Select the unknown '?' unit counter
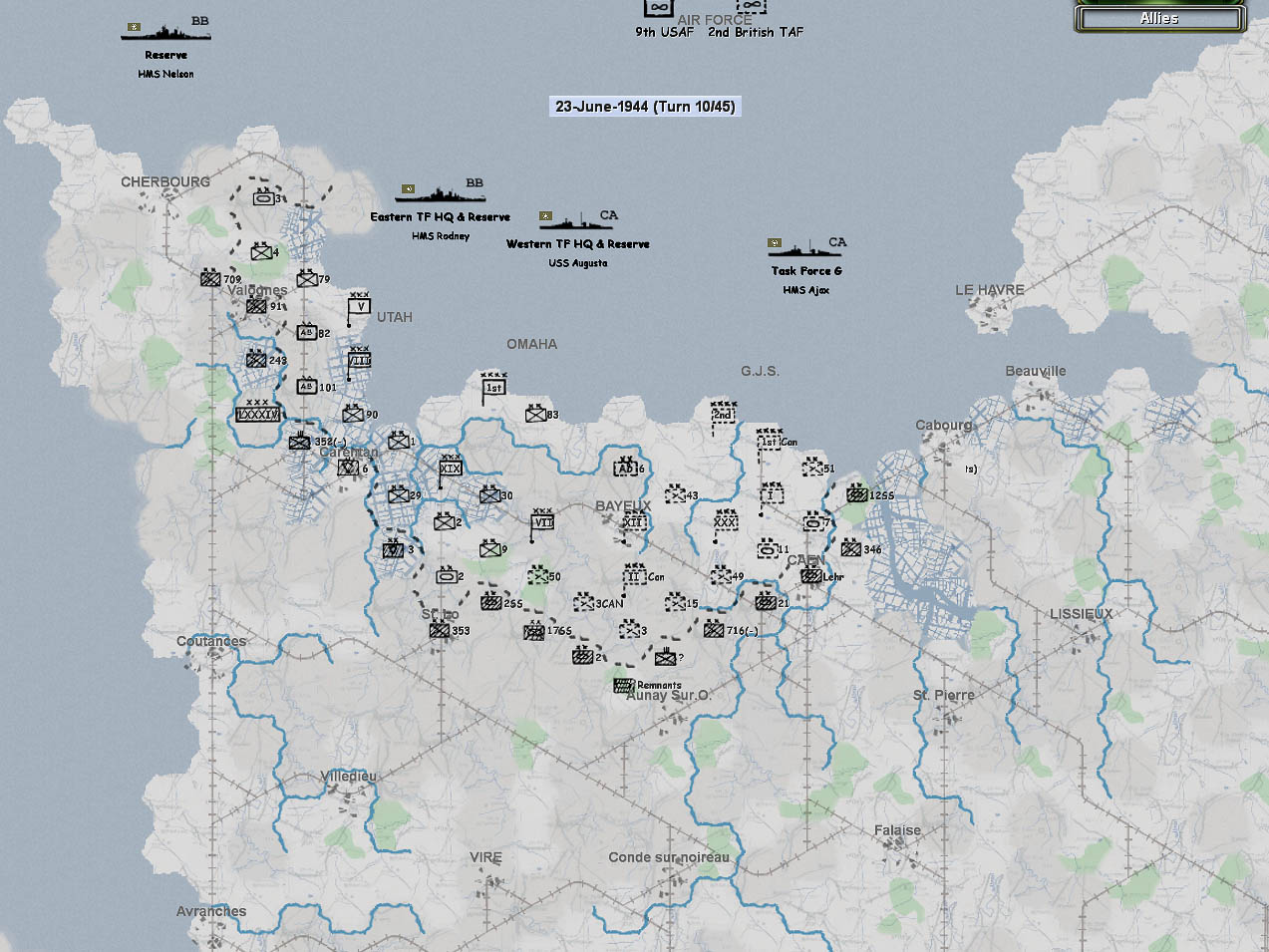Screen dimensions: 1269x952 (x=666, y=656)
